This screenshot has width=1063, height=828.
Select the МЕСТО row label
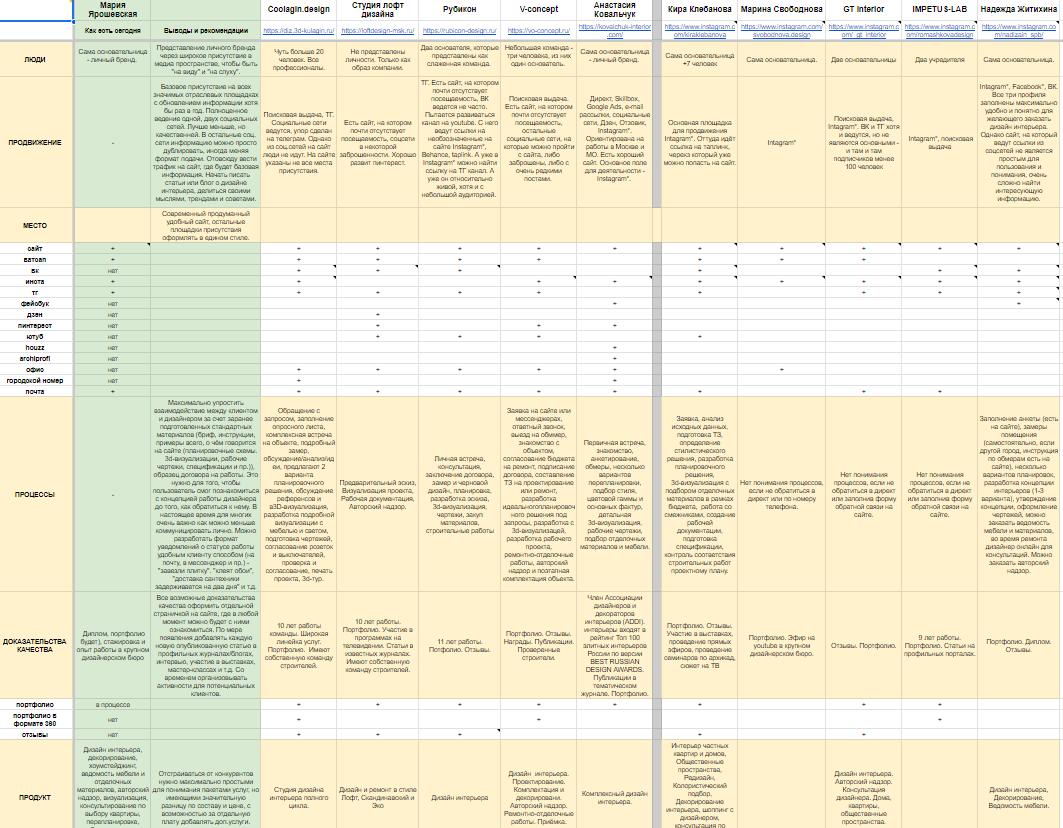pos(35,225)
